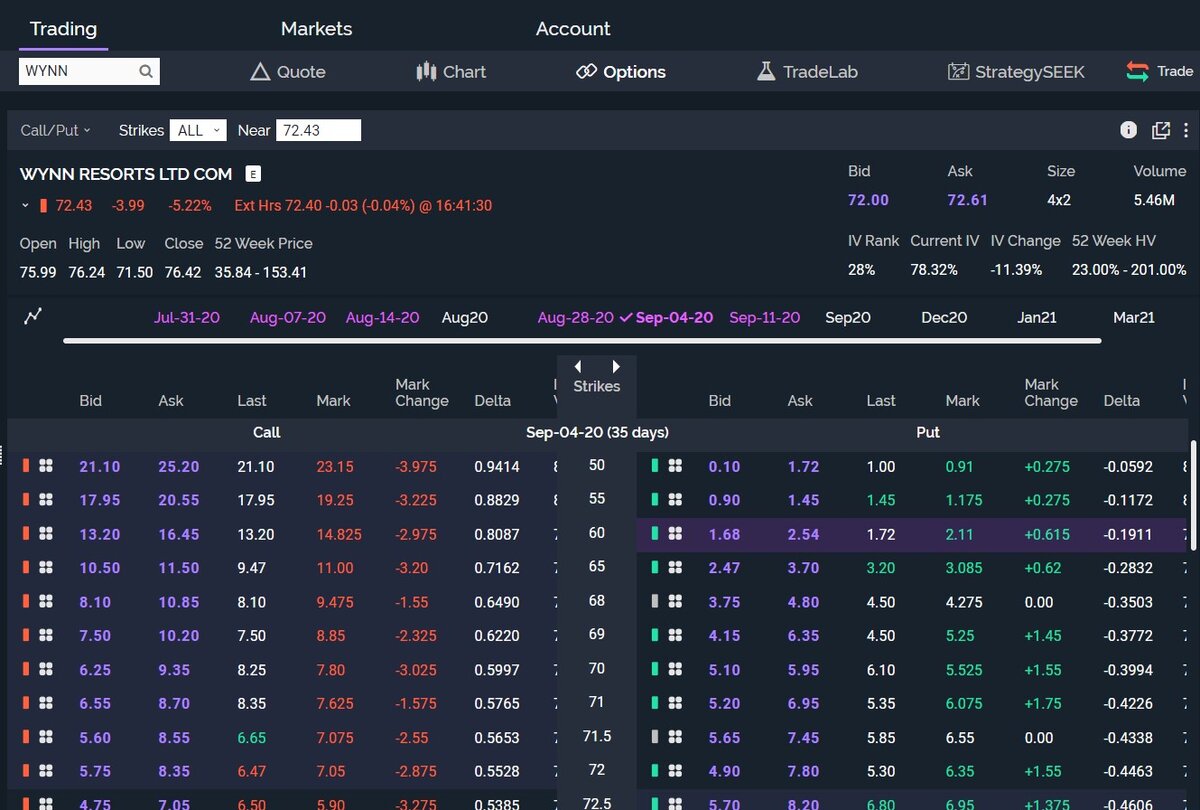Click the put bid 1.68 at strike 60
Viewport: 1200px width, 810px height.
[725, 534]
